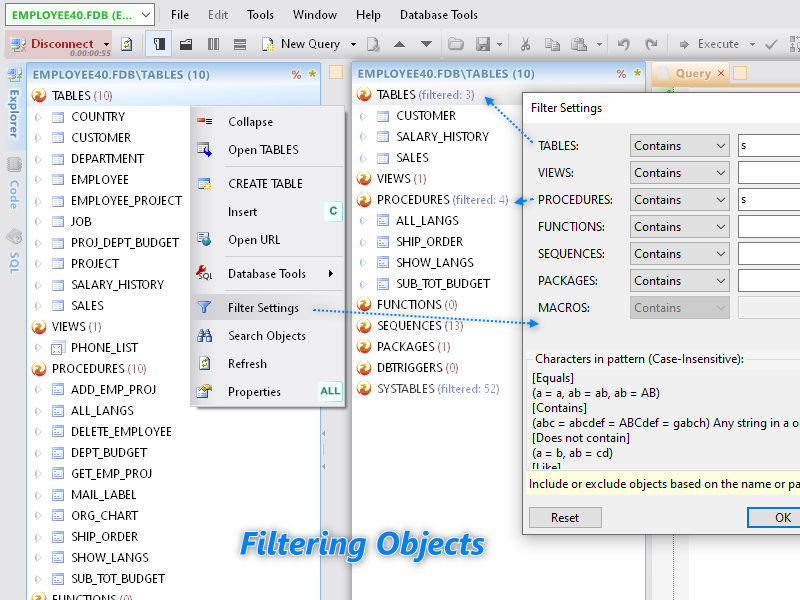Image resolution: width=800 pixels, height=600 pixels.
Task: Click the redo arrow icon
Action: (651, 44)
